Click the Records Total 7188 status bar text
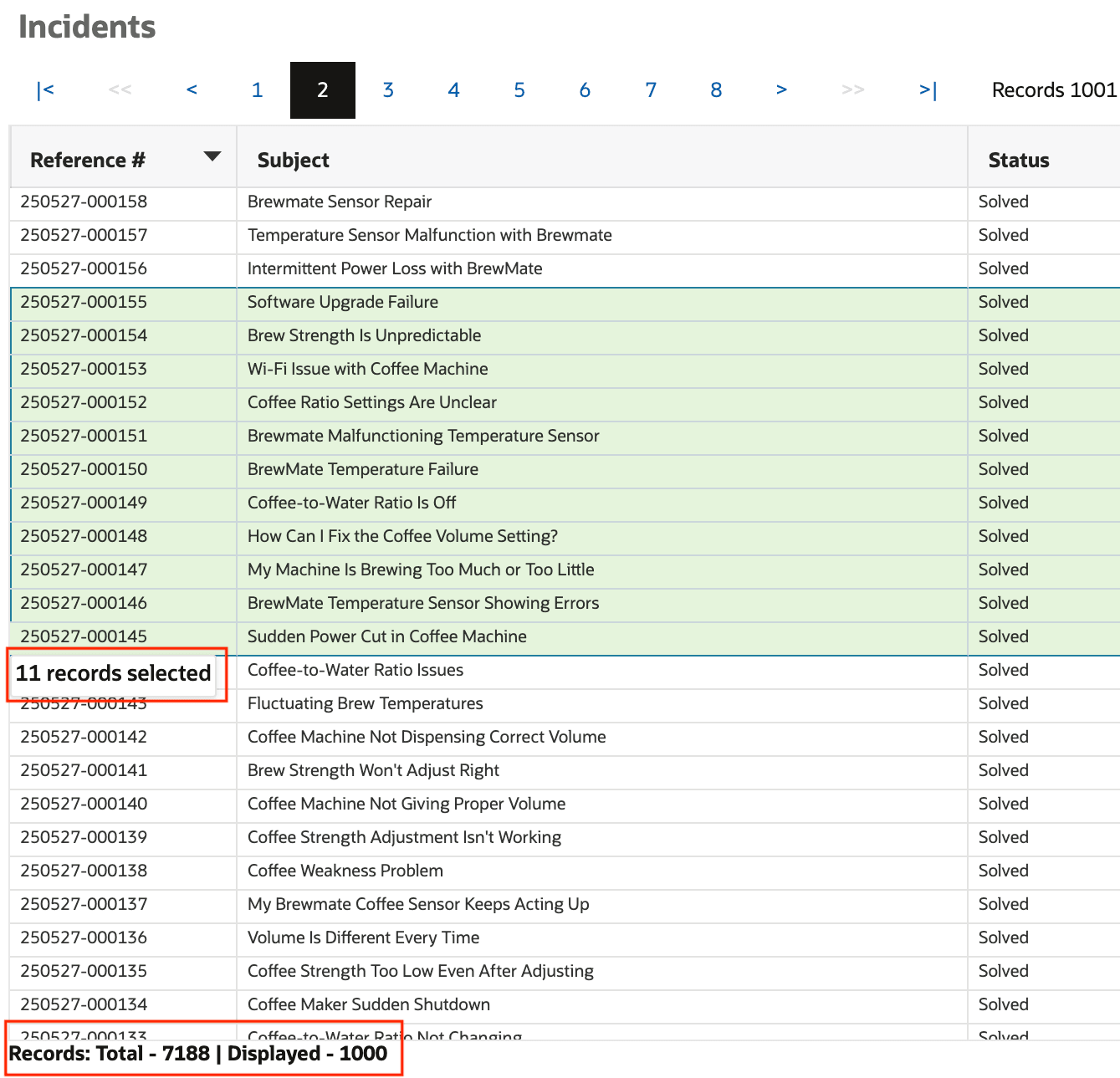Image resolution: width=1120 pixels, height=1078 pixels. [198, 1054]
